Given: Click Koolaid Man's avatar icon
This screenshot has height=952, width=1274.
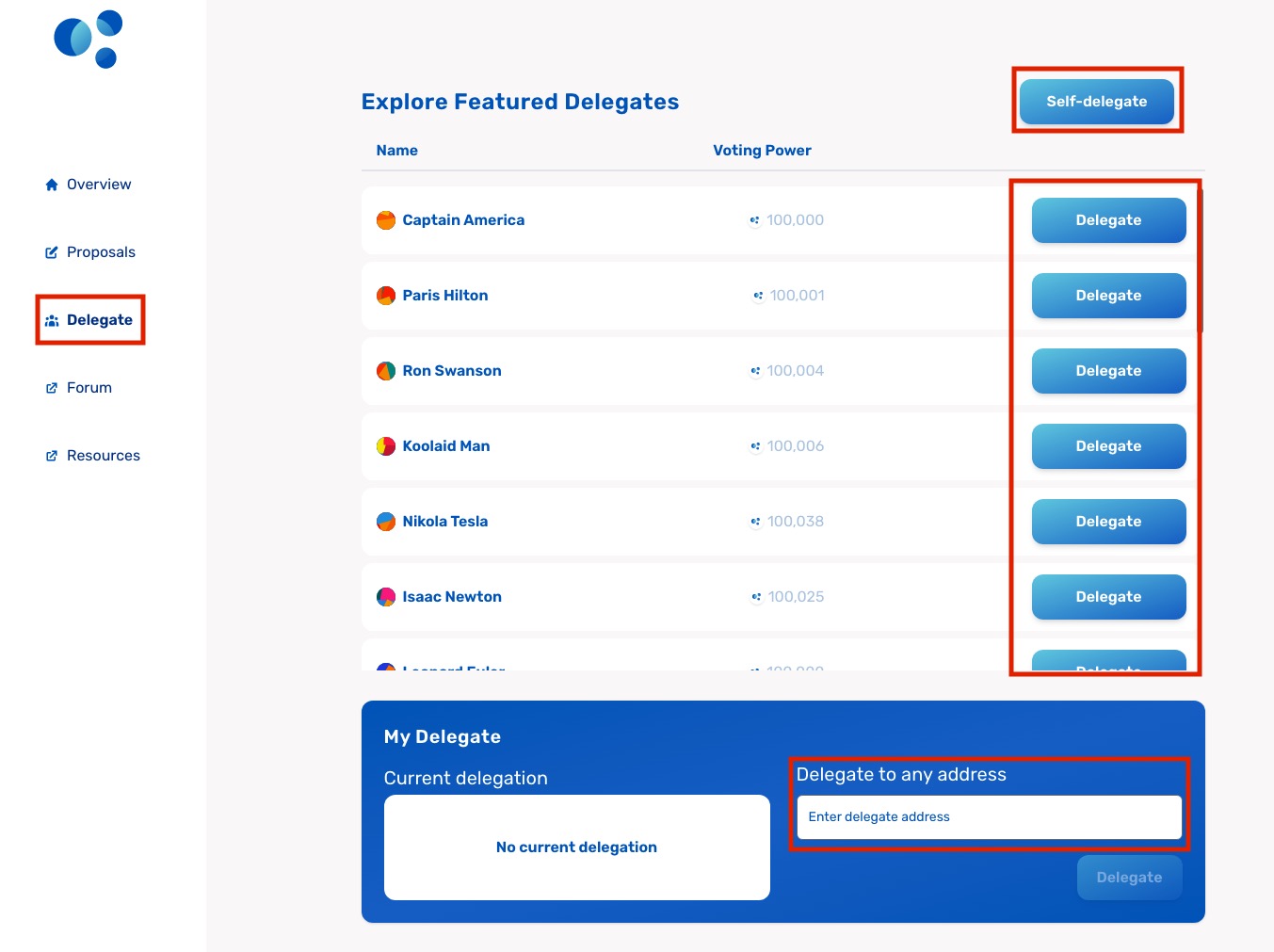Looking at the screenshot, I should tap(386, 446).
